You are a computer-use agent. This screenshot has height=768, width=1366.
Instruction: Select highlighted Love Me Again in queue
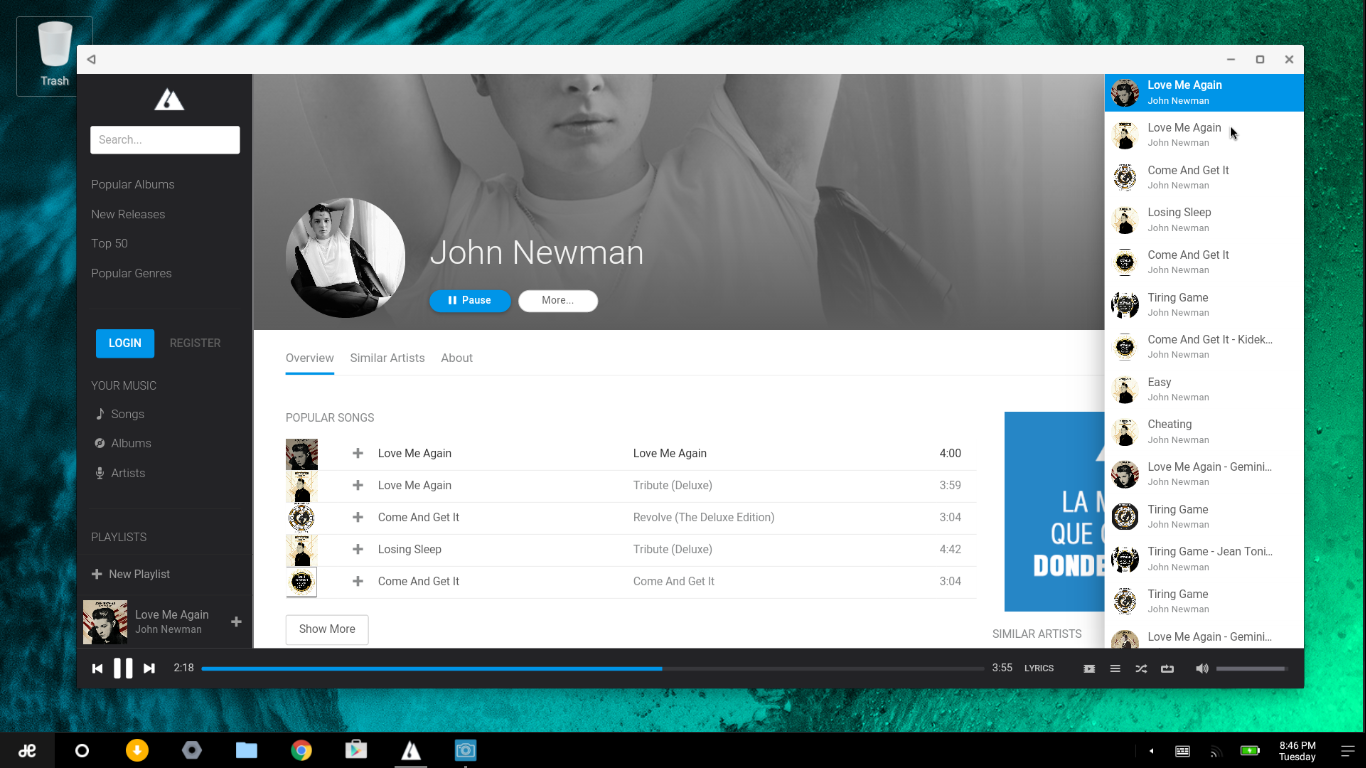(1204, 92)
